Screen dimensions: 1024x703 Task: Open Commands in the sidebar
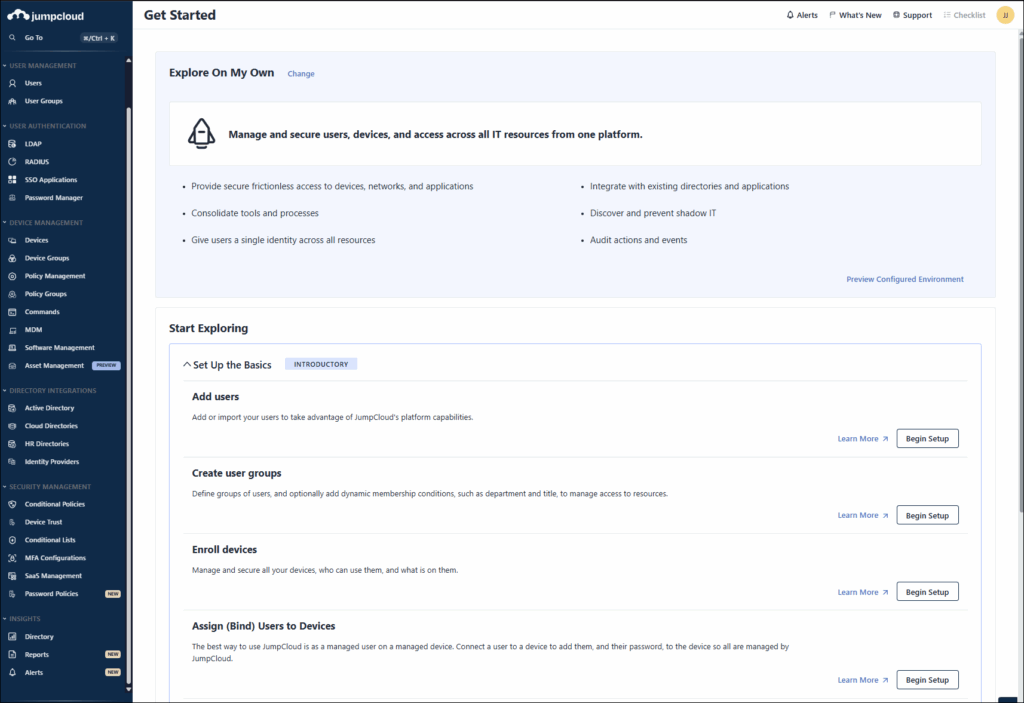(x=42, y=312)
